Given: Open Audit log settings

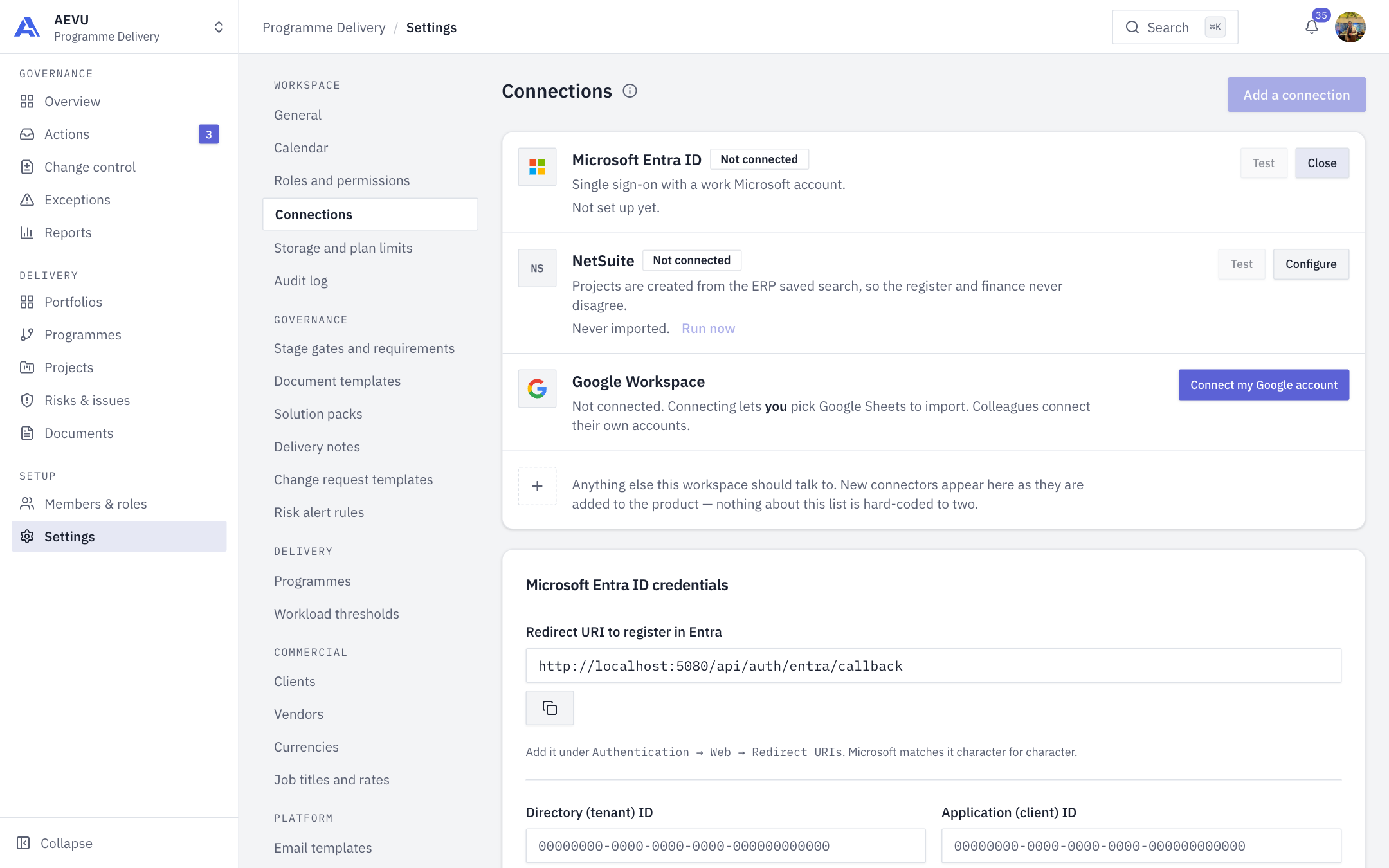Looking at the screenshot, I should tap(370, 281).
